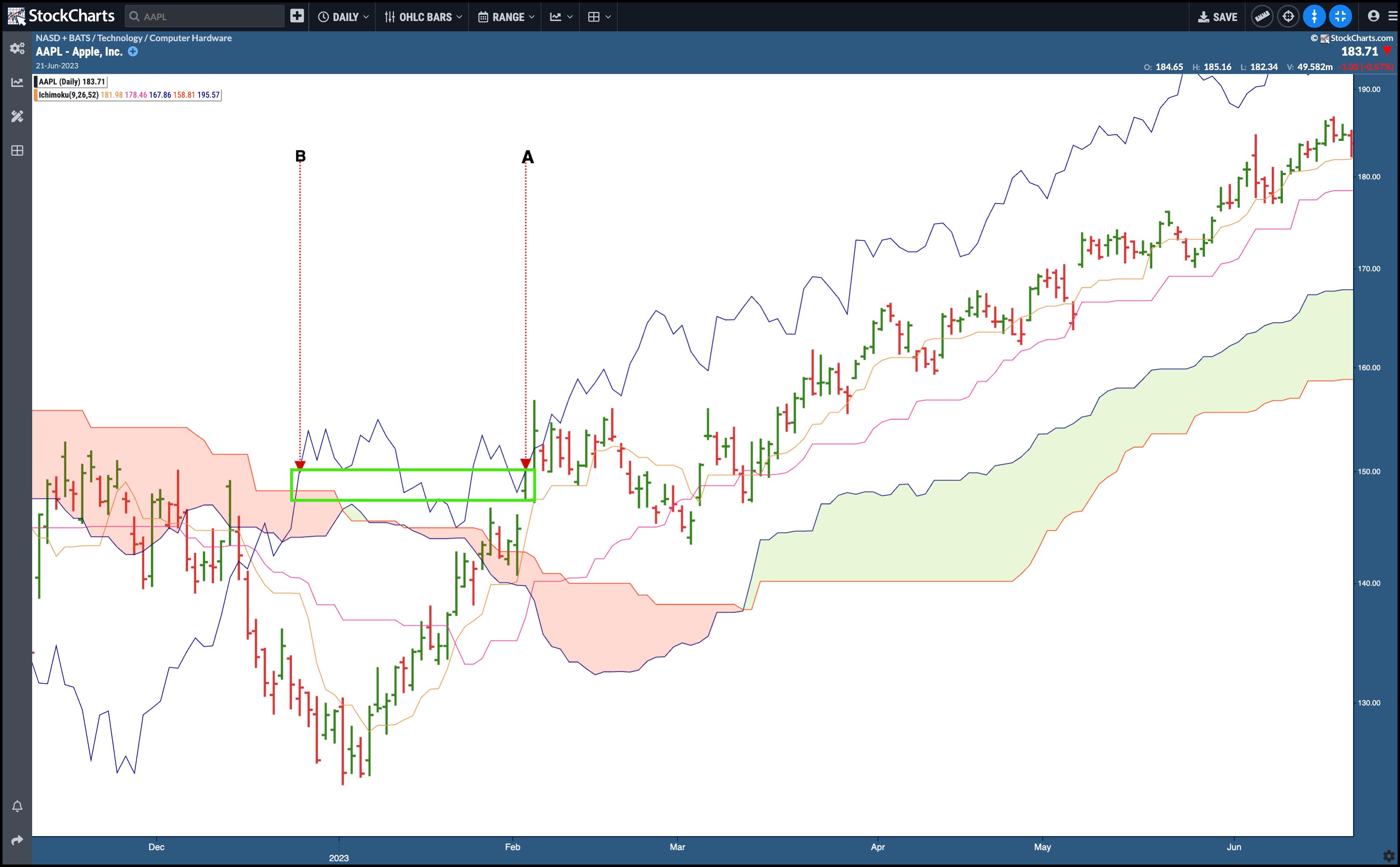Toggle the crosshair inspect tool
Screen dimensions: 1400x867
(1288, 16)
